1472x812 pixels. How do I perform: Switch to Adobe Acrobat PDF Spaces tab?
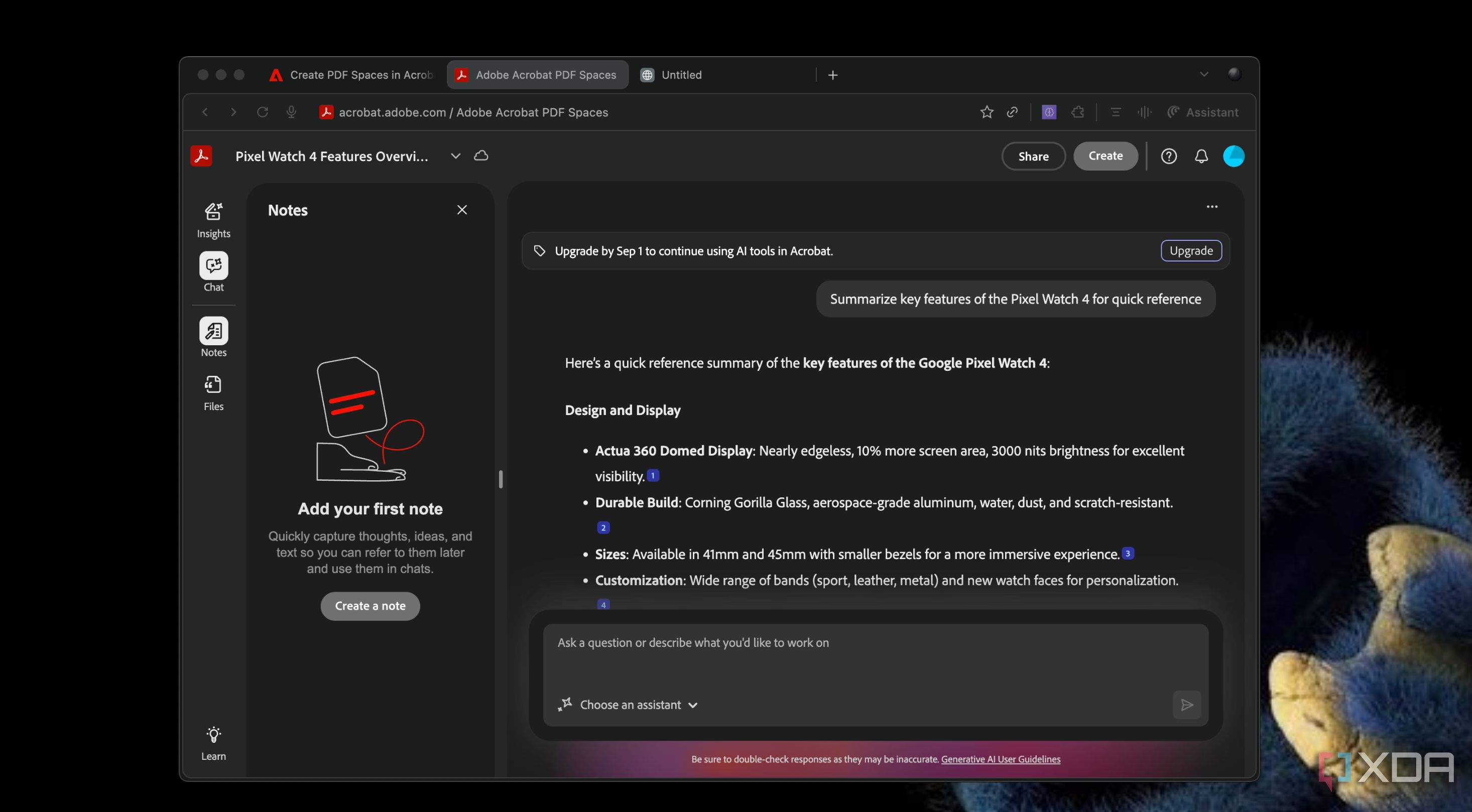[537, 75]
